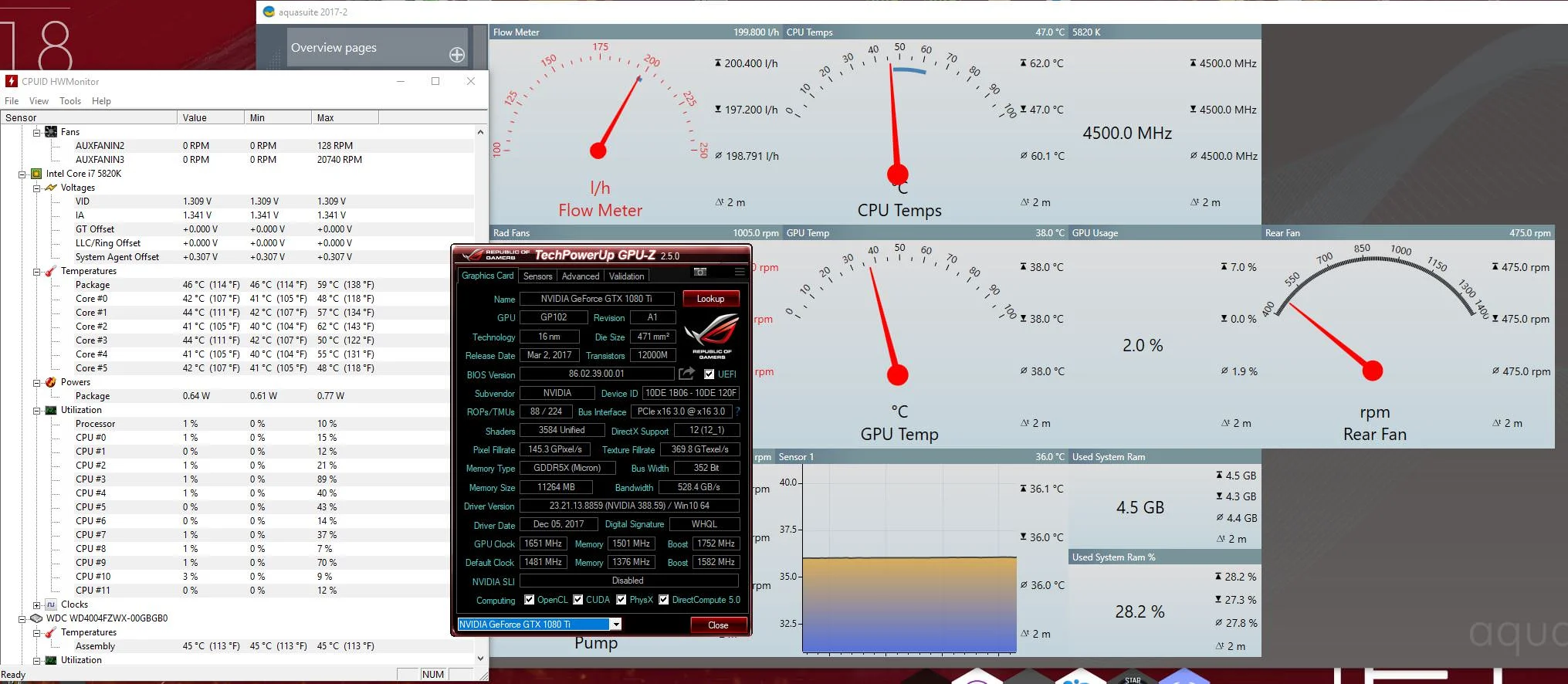Click the Close button in GPU-Z
Viewport: 1568px width, 684px height.
(x=718, y=625)
